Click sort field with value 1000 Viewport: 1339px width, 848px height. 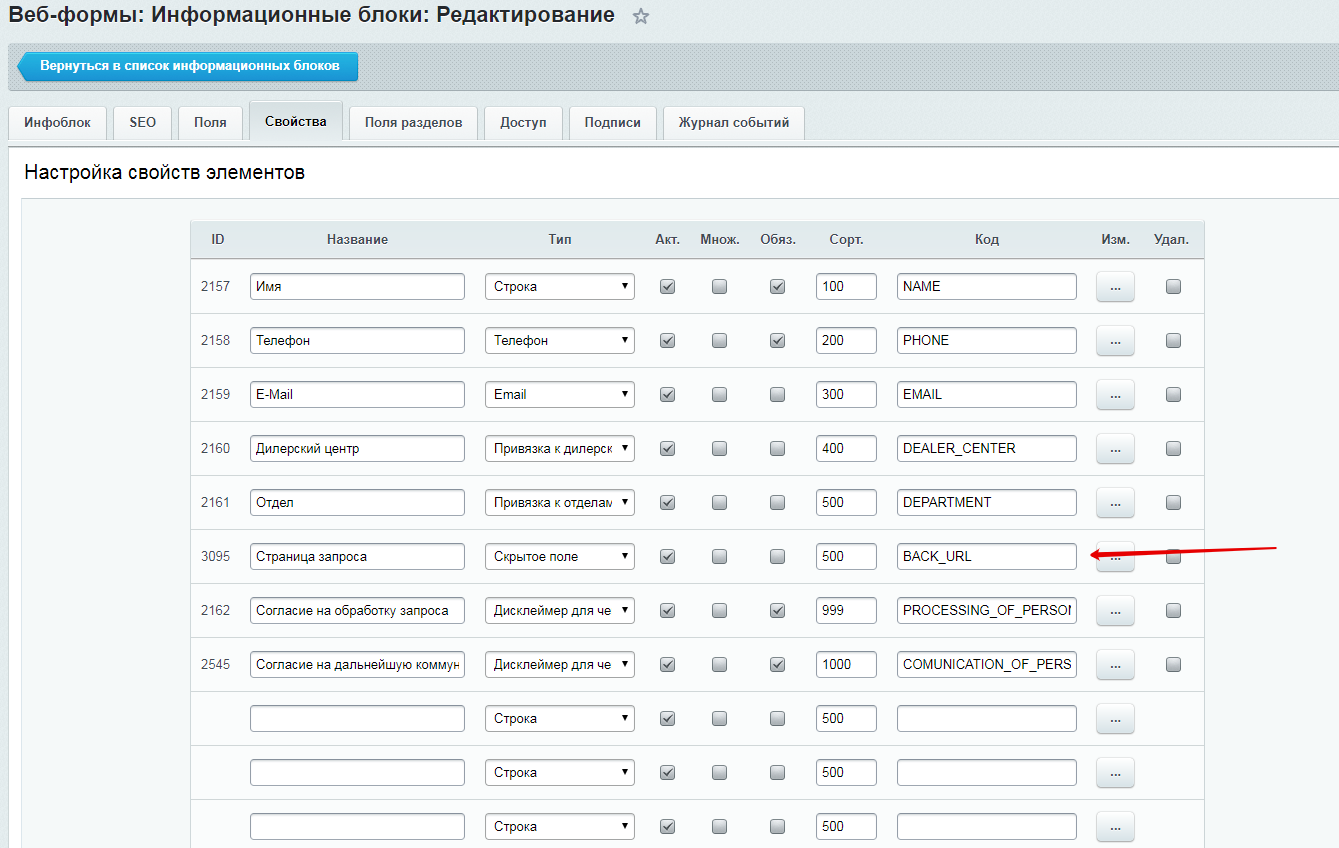click(x=846, y=664)
